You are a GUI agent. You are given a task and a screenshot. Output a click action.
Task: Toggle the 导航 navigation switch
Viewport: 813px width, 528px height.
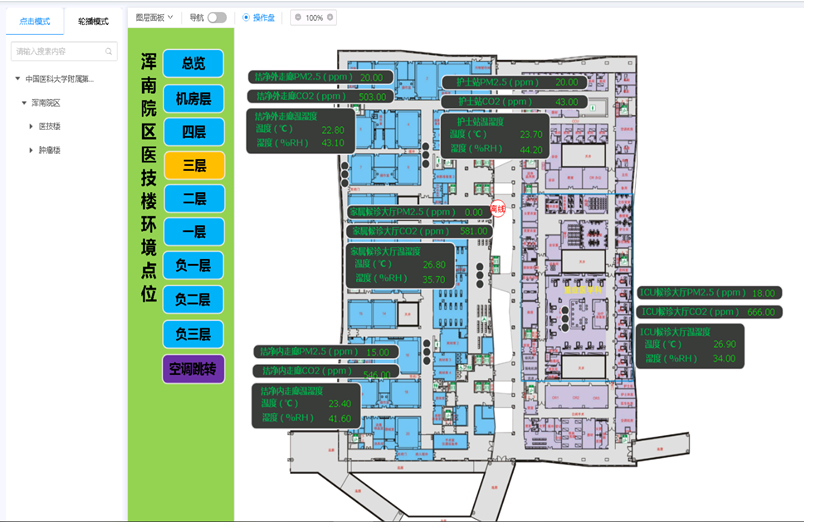click(x=216, y=18)
